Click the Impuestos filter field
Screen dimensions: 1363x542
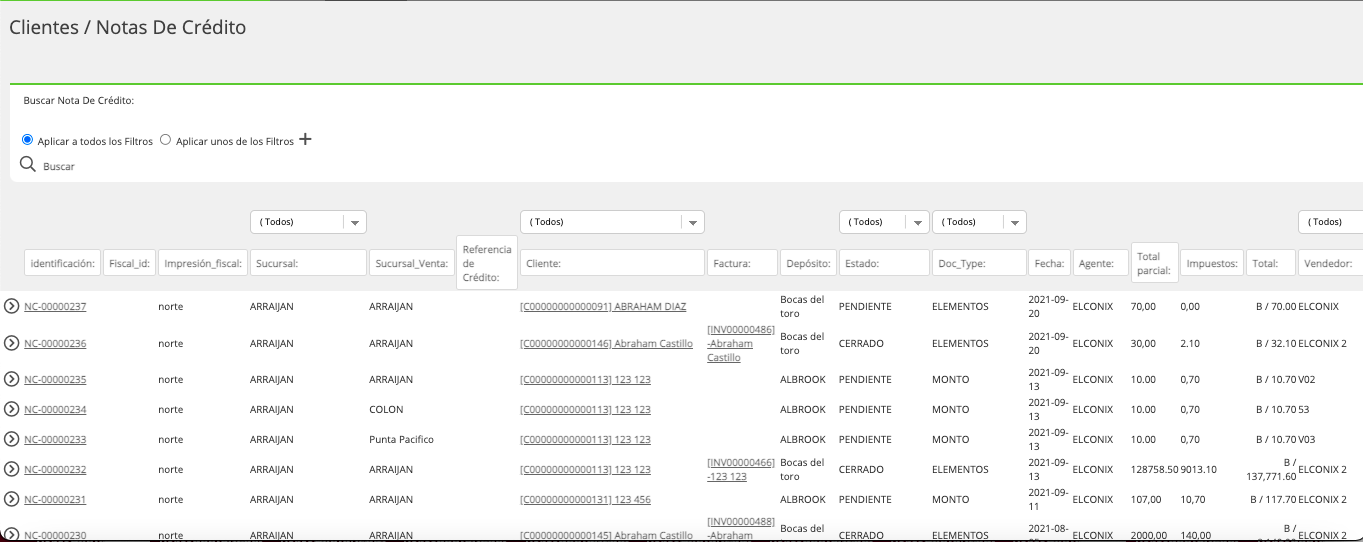click(x=1212, y=263)
